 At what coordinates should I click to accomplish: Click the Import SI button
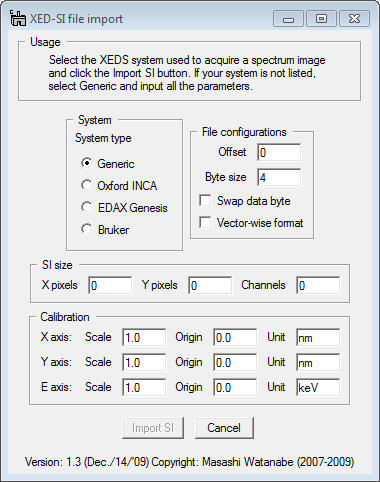coord(153,428)
